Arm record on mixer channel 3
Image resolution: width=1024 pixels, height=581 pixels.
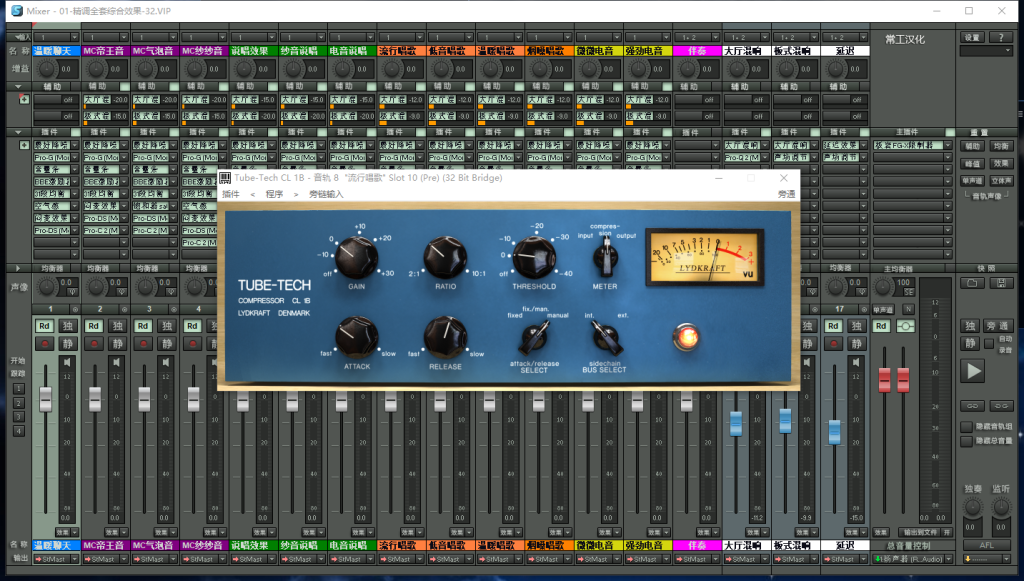pos(144,343)
